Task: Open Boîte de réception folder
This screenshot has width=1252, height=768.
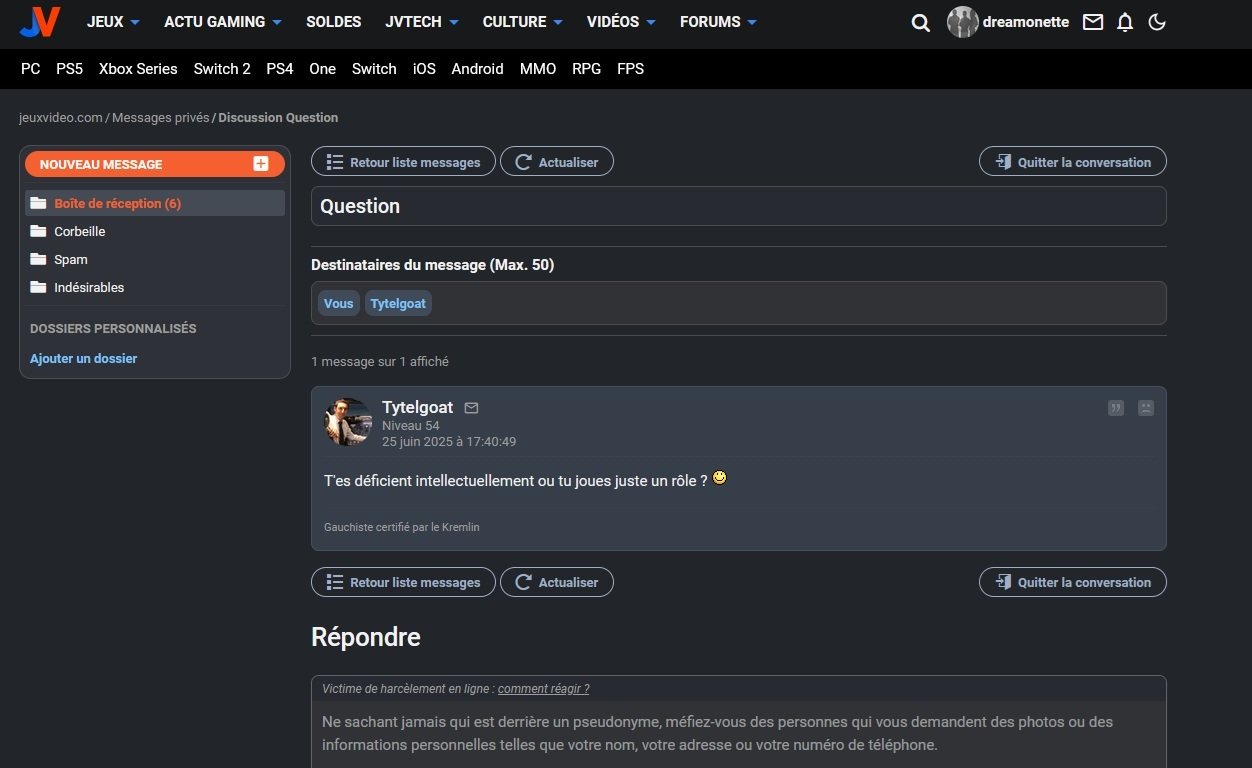Action: coord(155,203)
